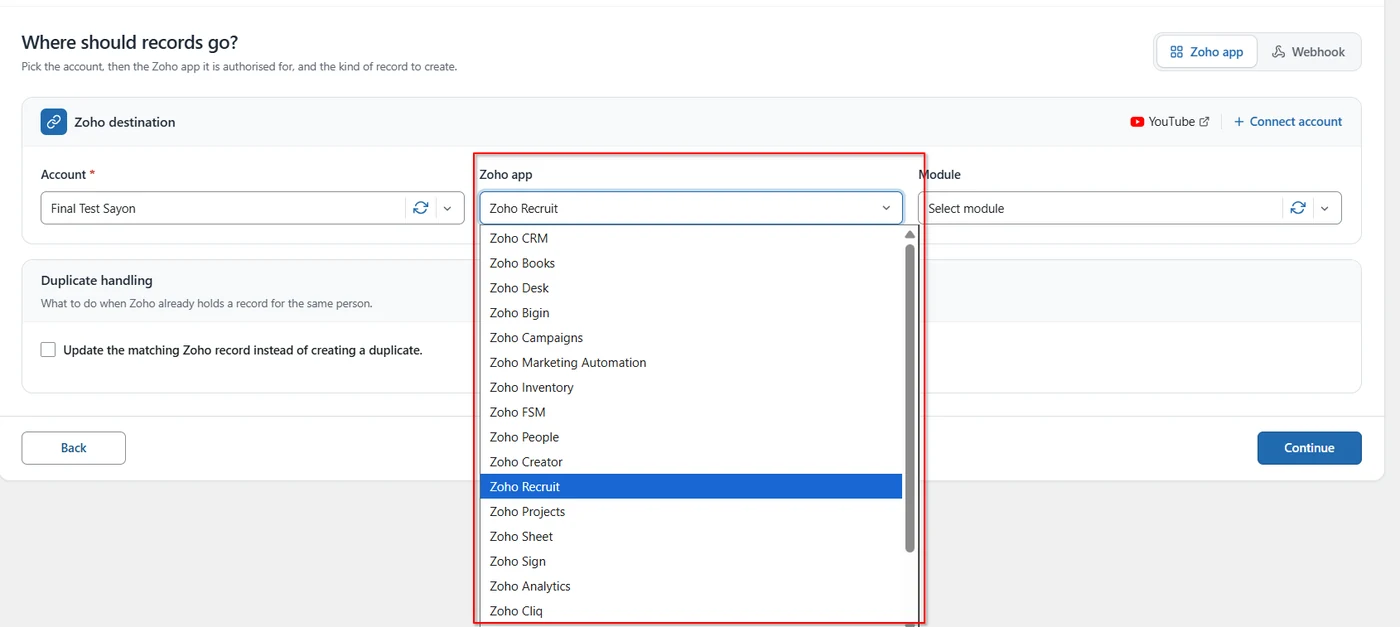The width and height of the screenshot is (1400, 627).
Task: Refresh the Account list icon
Action: pyautogui.click(x=421, y=208)
